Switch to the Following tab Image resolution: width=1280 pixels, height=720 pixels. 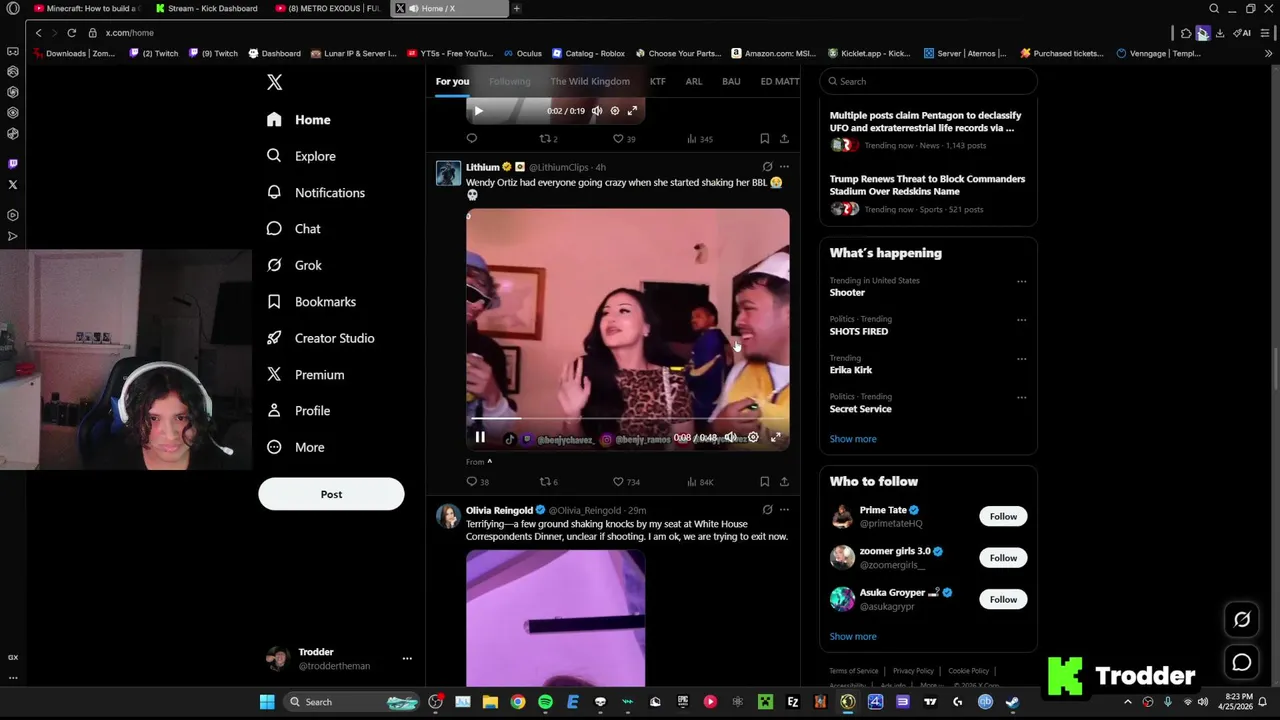pyautogui.click(x=510, y=81)
